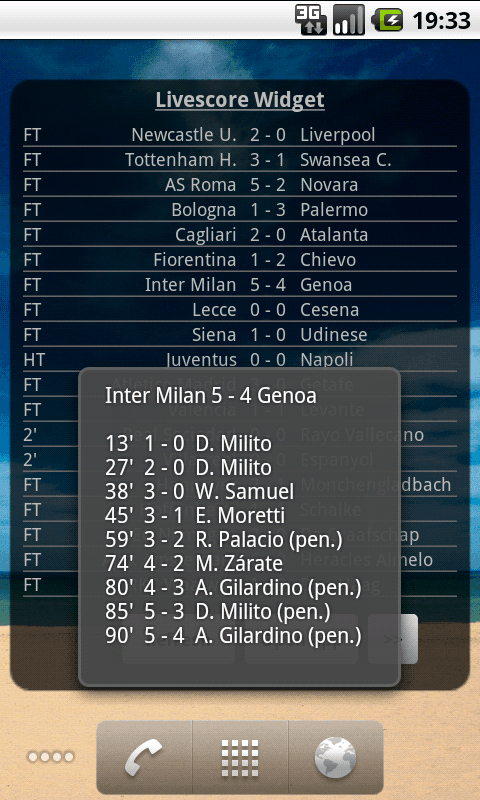Tap the signal strength bars icon
The width and height of the screenshot is (480, 800).
[349, 20]
